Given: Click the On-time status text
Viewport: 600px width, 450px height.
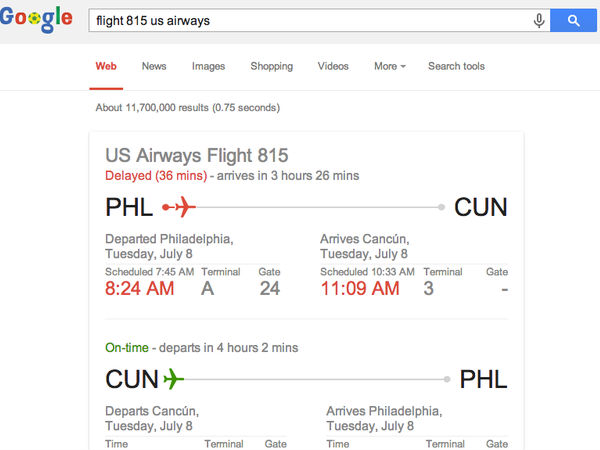Looking at the screenshot, I should 127,348.
